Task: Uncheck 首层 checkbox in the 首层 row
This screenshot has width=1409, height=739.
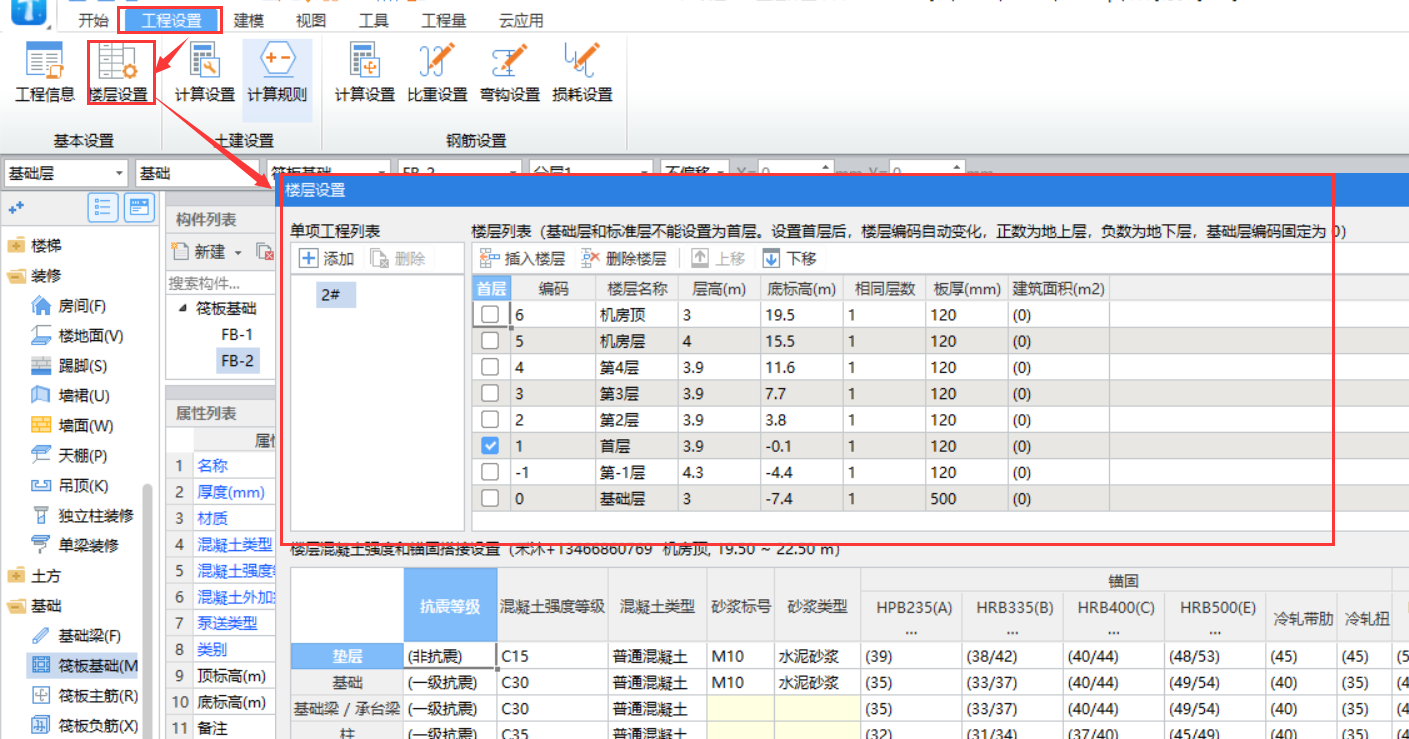Action: pyautogui.click(x=490, y=446)
